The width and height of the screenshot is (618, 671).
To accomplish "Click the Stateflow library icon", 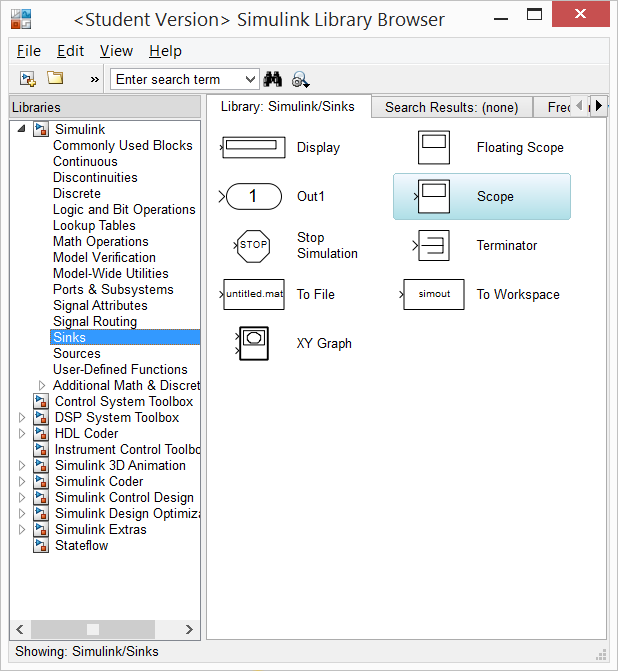I will [x=41, y=545].
